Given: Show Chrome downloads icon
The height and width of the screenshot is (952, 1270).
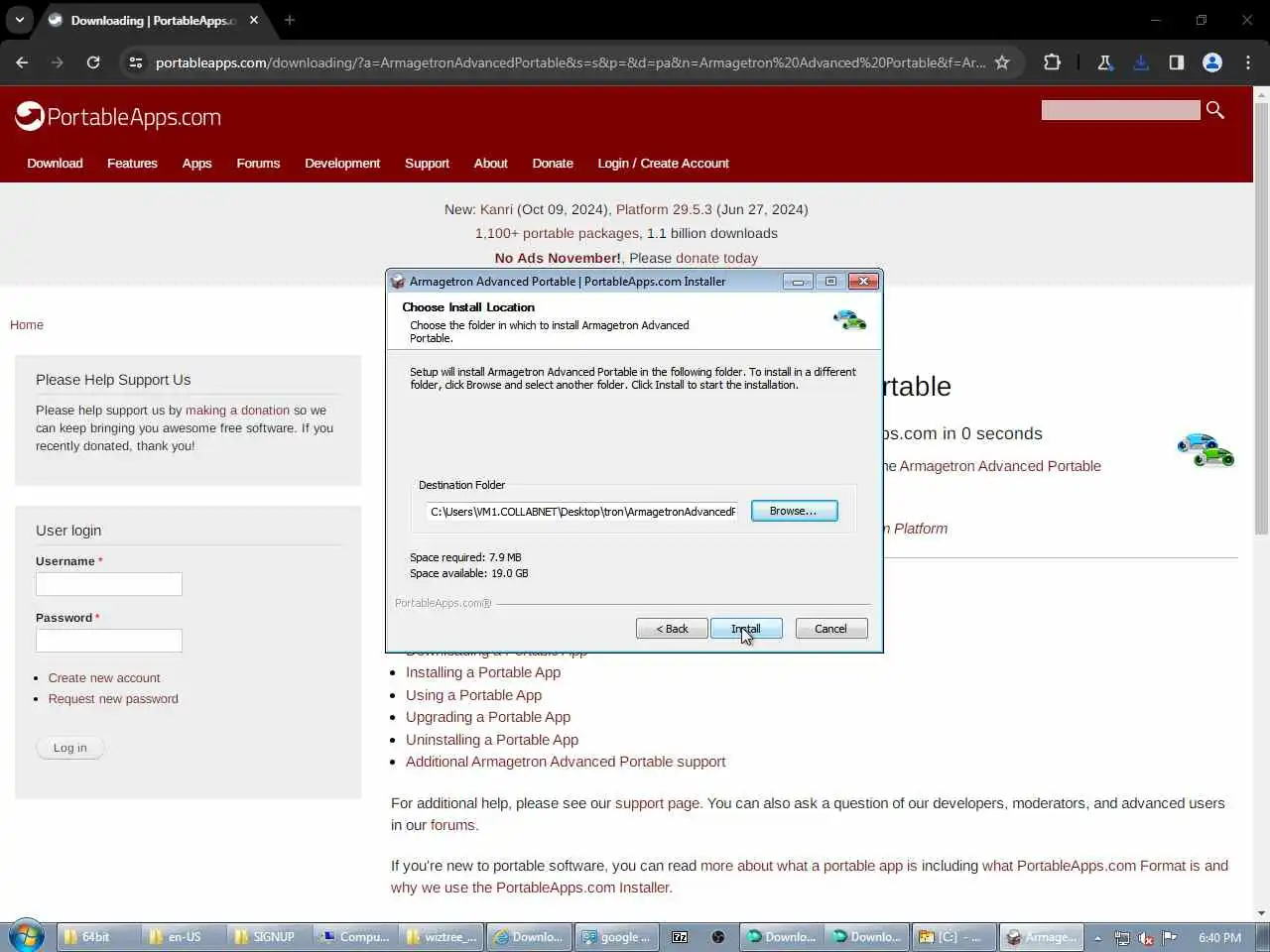Looking at the screenshot, I should (x=1141, y=62).
